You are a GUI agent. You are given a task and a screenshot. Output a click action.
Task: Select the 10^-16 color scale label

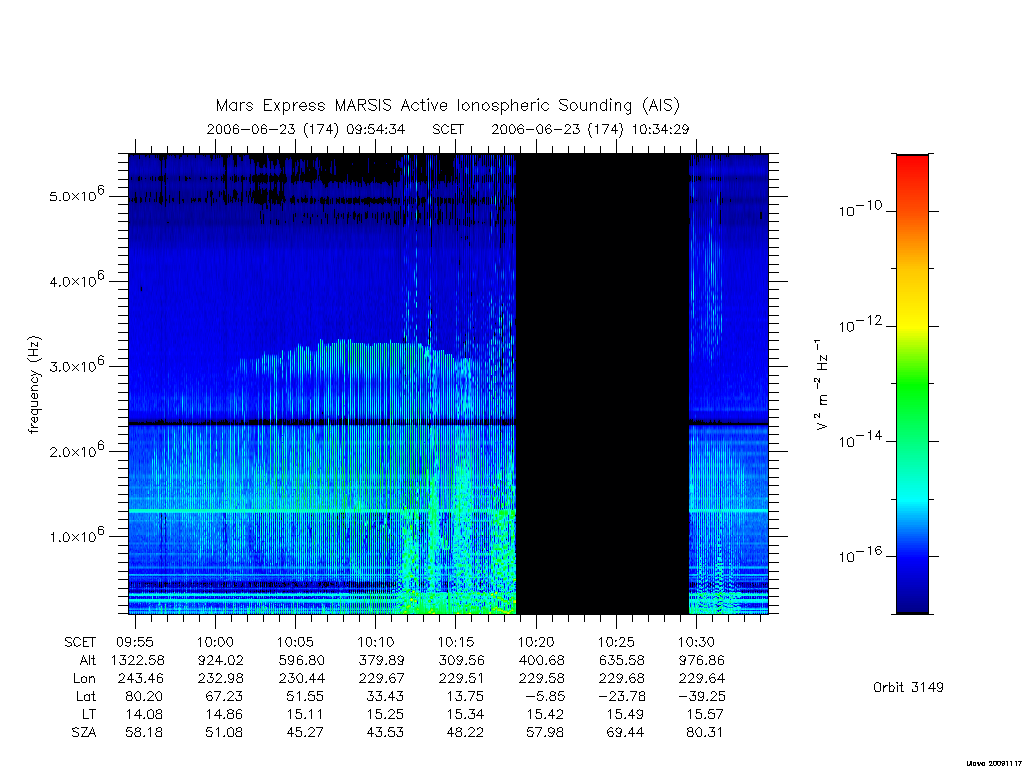click(859, 554)
